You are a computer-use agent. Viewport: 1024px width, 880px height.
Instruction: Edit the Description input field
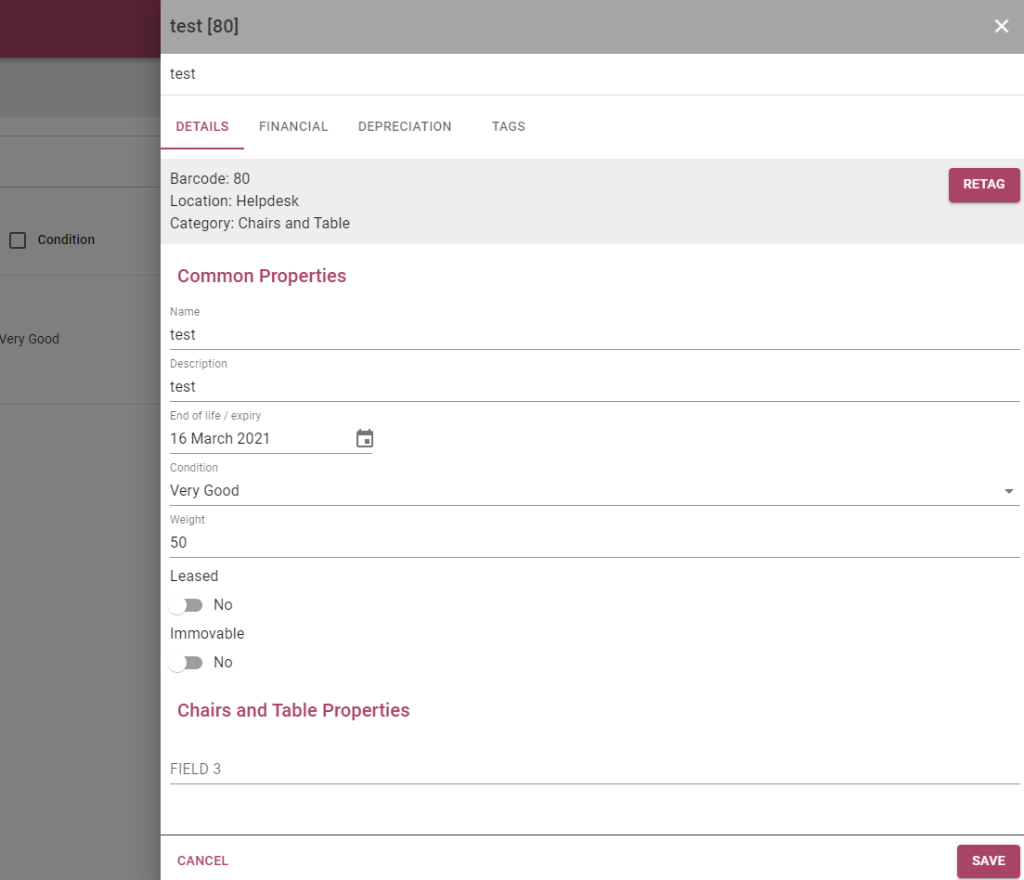594,387
